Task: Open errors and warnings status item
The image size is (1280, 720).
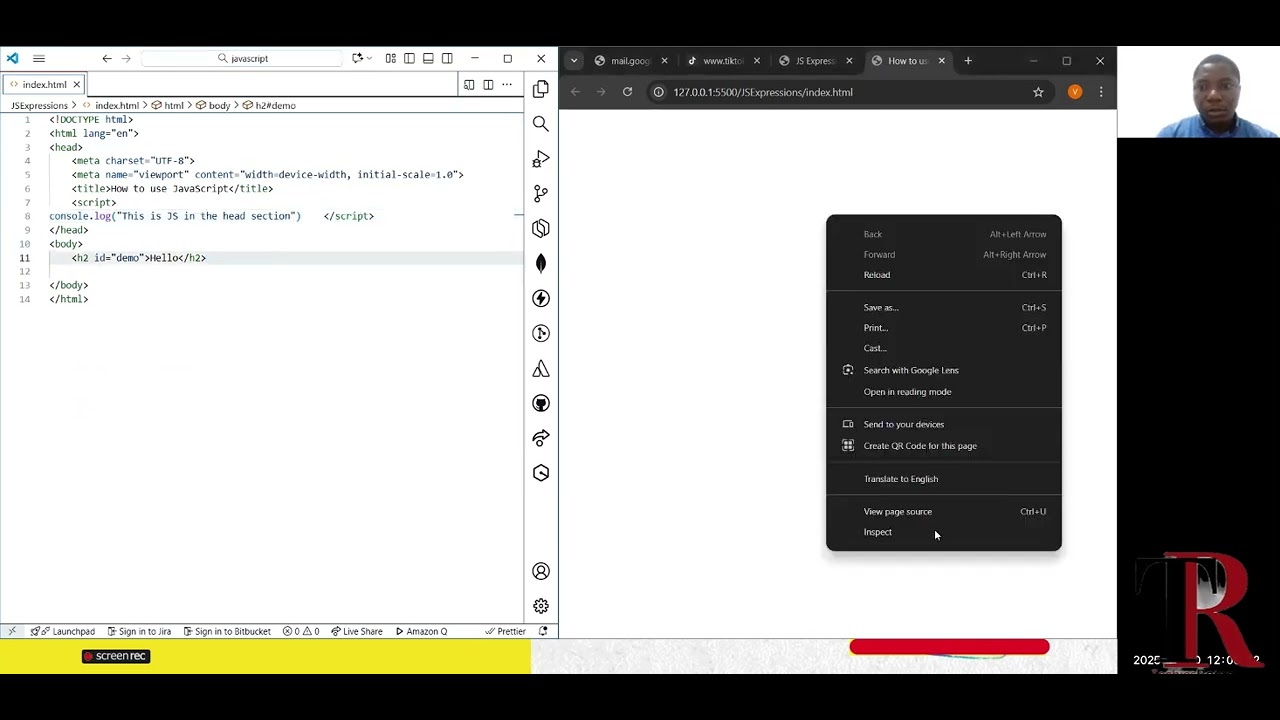Action: pyautogui.click(x=301, y=631)
